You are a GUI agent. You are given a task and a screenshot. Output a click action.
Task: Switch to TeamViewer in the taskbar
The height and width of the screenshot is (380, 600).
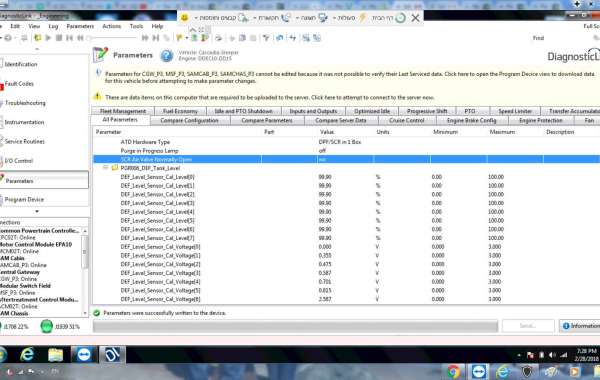point(84,355)
